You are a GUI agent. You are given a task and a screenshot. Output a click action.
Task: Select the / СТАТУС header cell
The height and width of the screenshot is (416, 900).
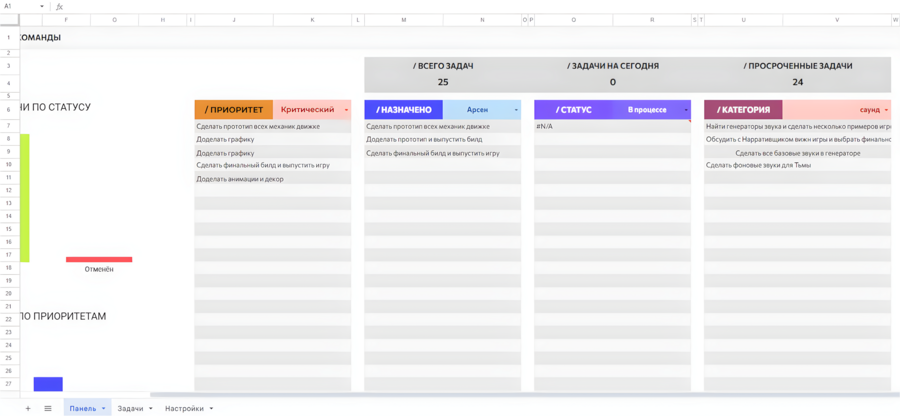pos(573,110)
